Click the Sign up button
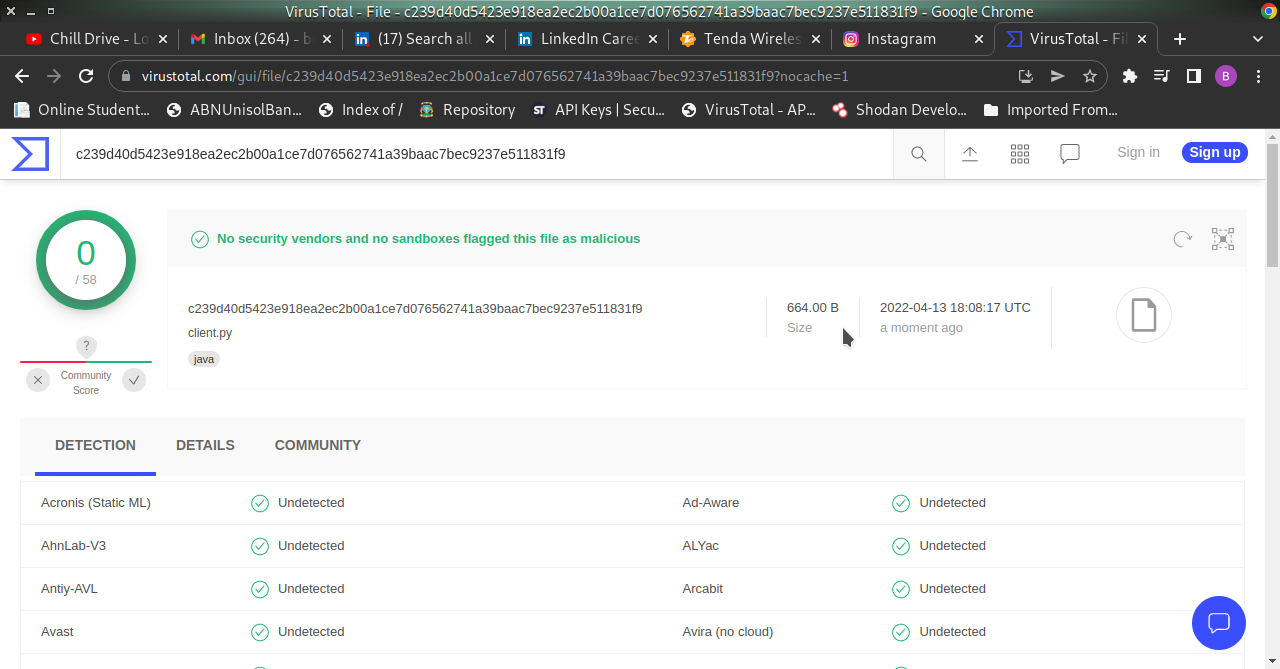1280x669 pixels. tap(1215, 152)
